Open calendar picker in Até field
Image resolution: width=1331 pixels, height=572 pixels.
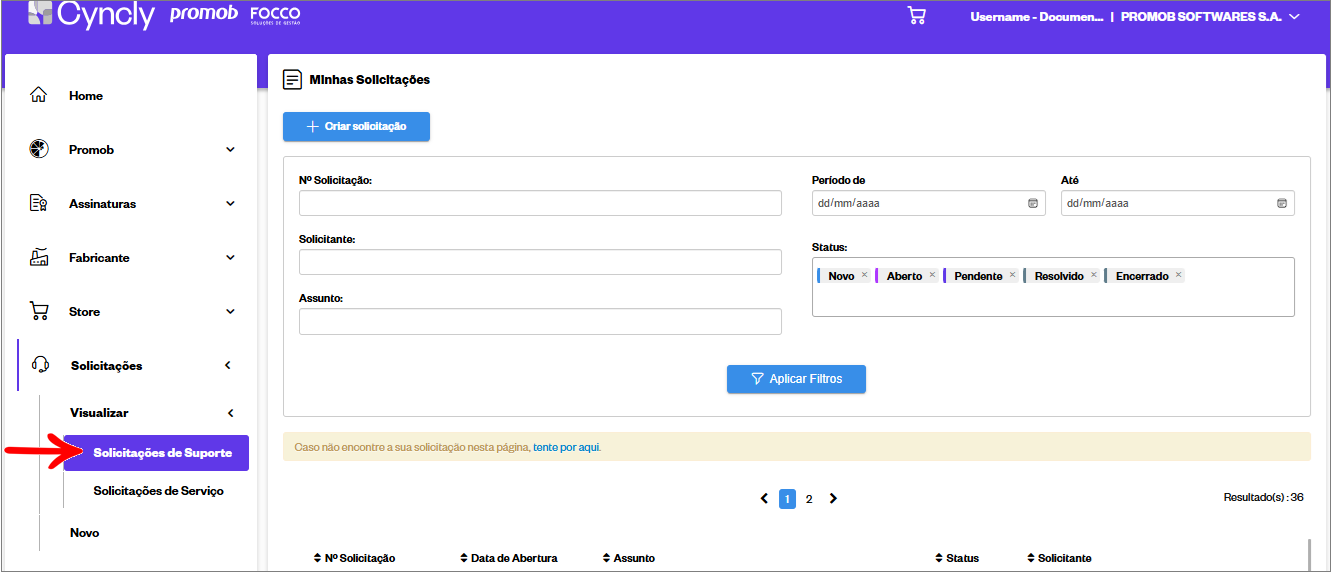click(1282, 203)
